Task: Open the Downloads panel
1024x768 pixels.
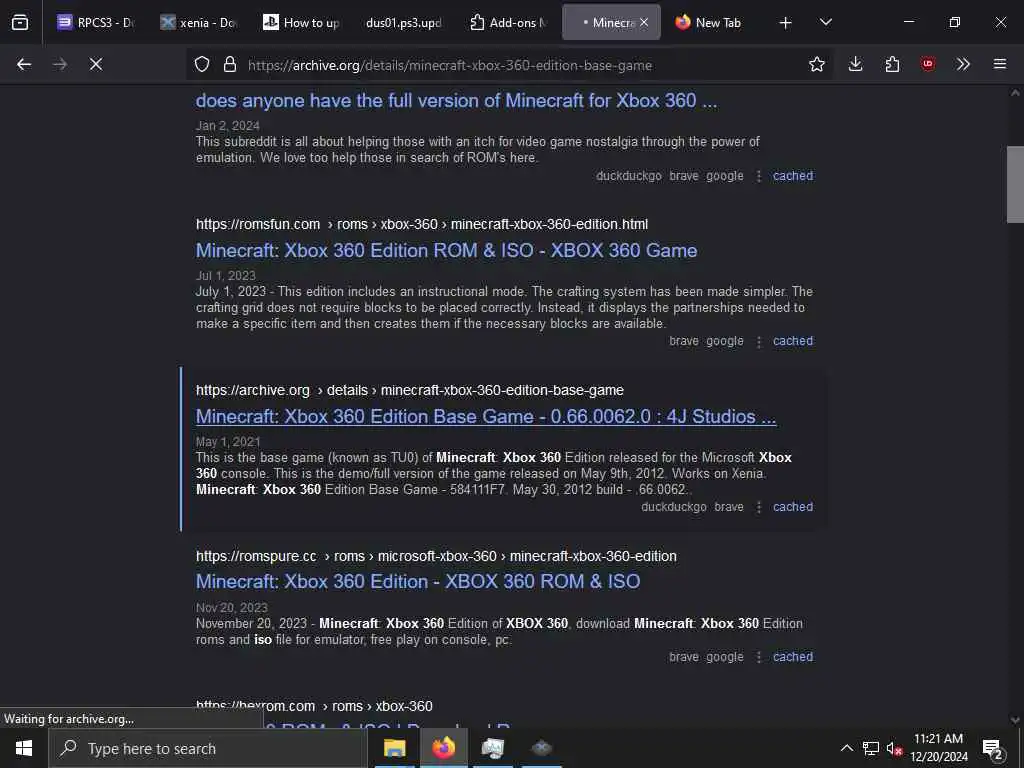Action: tap(856, 64)
